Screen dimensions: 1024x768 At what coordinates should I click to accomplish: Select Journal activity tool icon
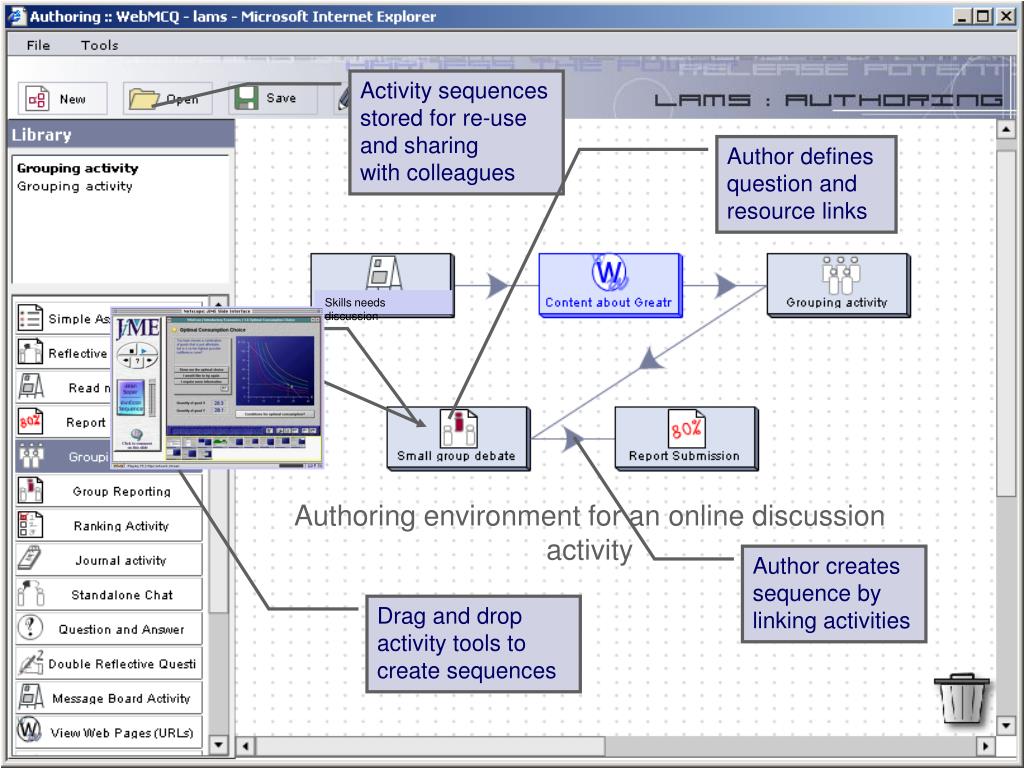click(30, 560)
